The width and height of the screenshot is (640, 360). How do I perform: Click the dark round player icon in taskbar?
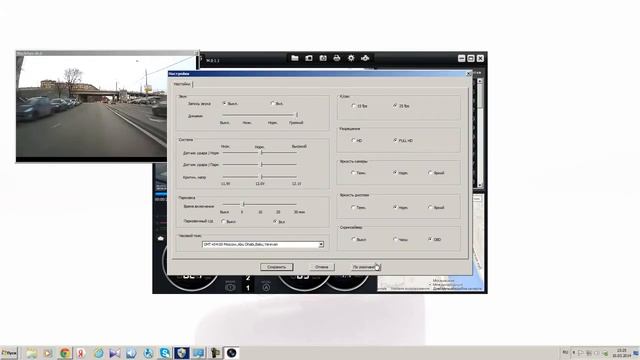(232, 353)
